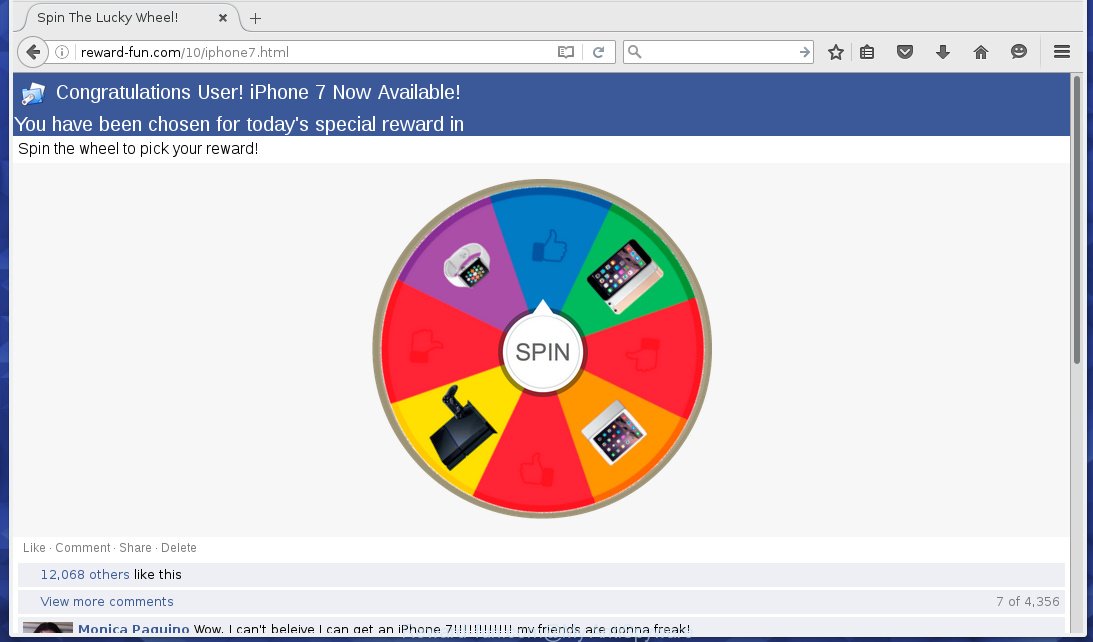This screenshot has height=642, width=1093.
Task: Show site information for reward-fun.com
Action: coord(62,52)
